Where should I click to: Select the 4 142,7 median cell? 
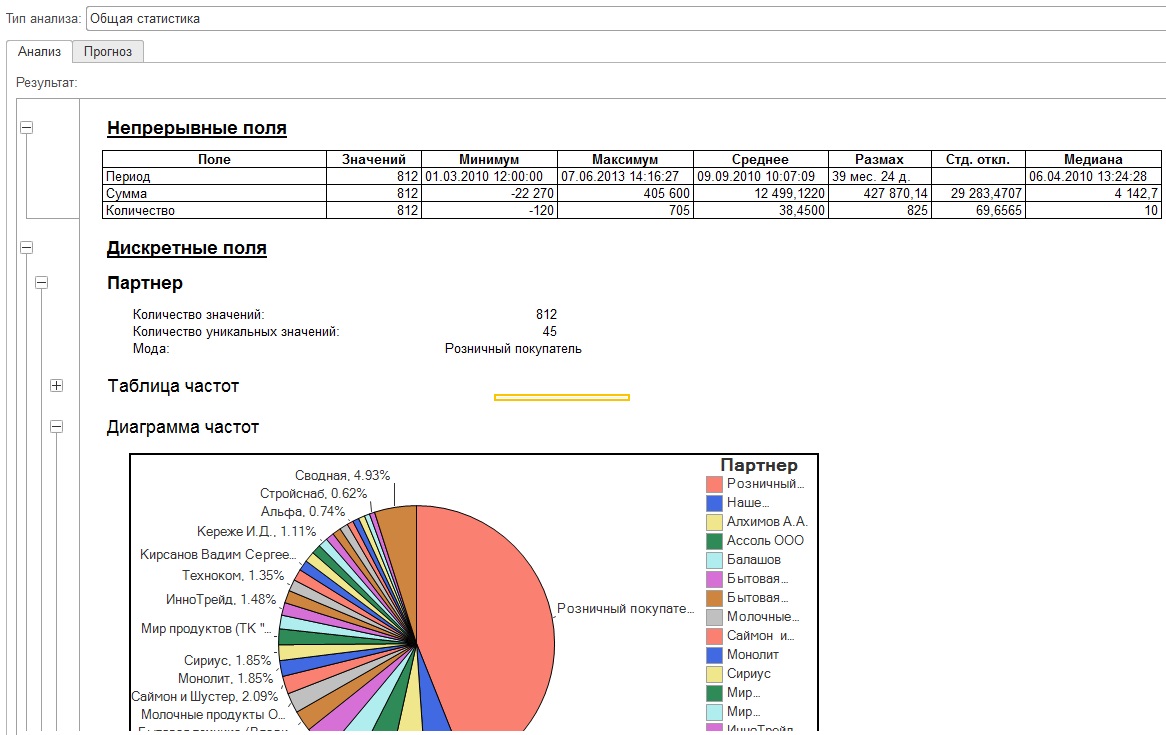coord(1093,193)
